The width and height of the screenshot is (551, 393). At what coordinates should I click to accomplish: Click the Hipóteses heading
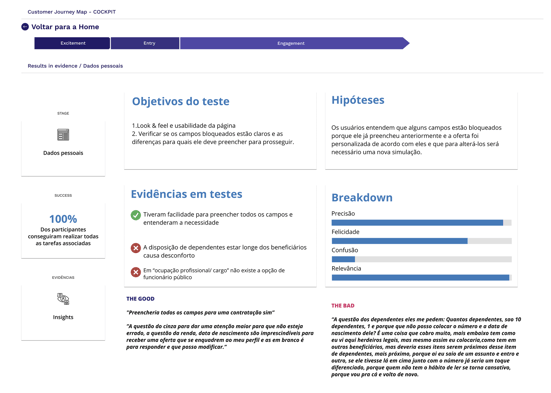click(x=358, y=100)
